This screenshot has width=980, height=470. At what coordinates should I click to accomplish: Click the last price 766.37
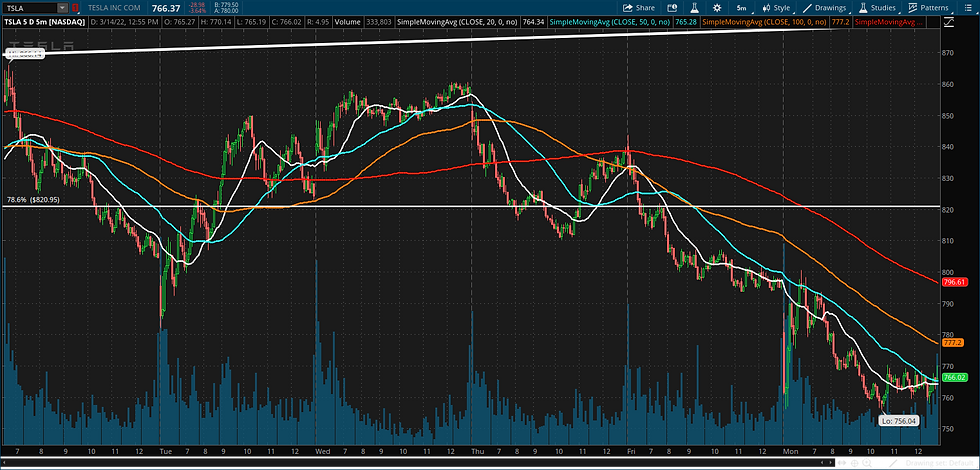(166, 8)
